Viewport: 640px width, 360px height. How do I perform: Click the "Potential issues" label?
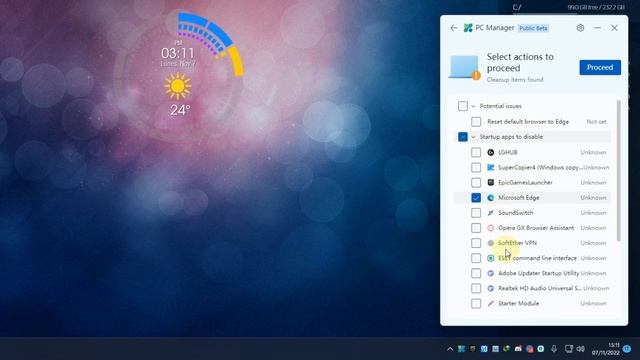tap(500, 106)
